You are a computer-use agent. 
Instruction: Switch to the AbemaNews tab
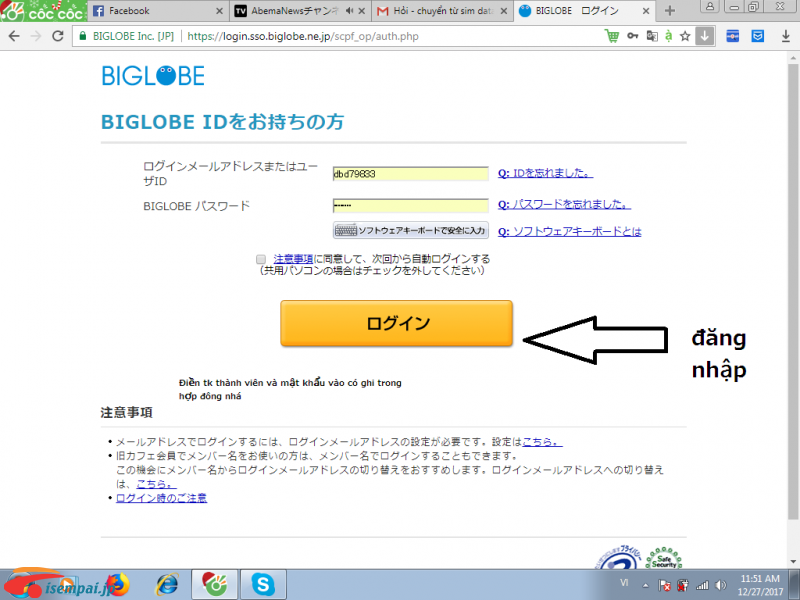click(x=300, y=11)
